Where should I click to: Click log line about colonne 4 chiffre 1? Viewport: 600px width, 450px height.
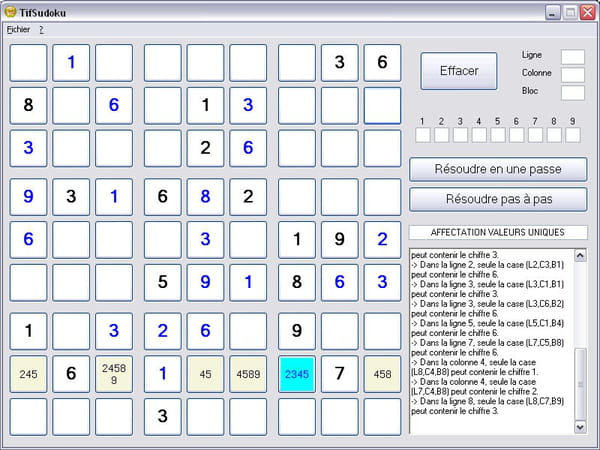coord(474,367)
